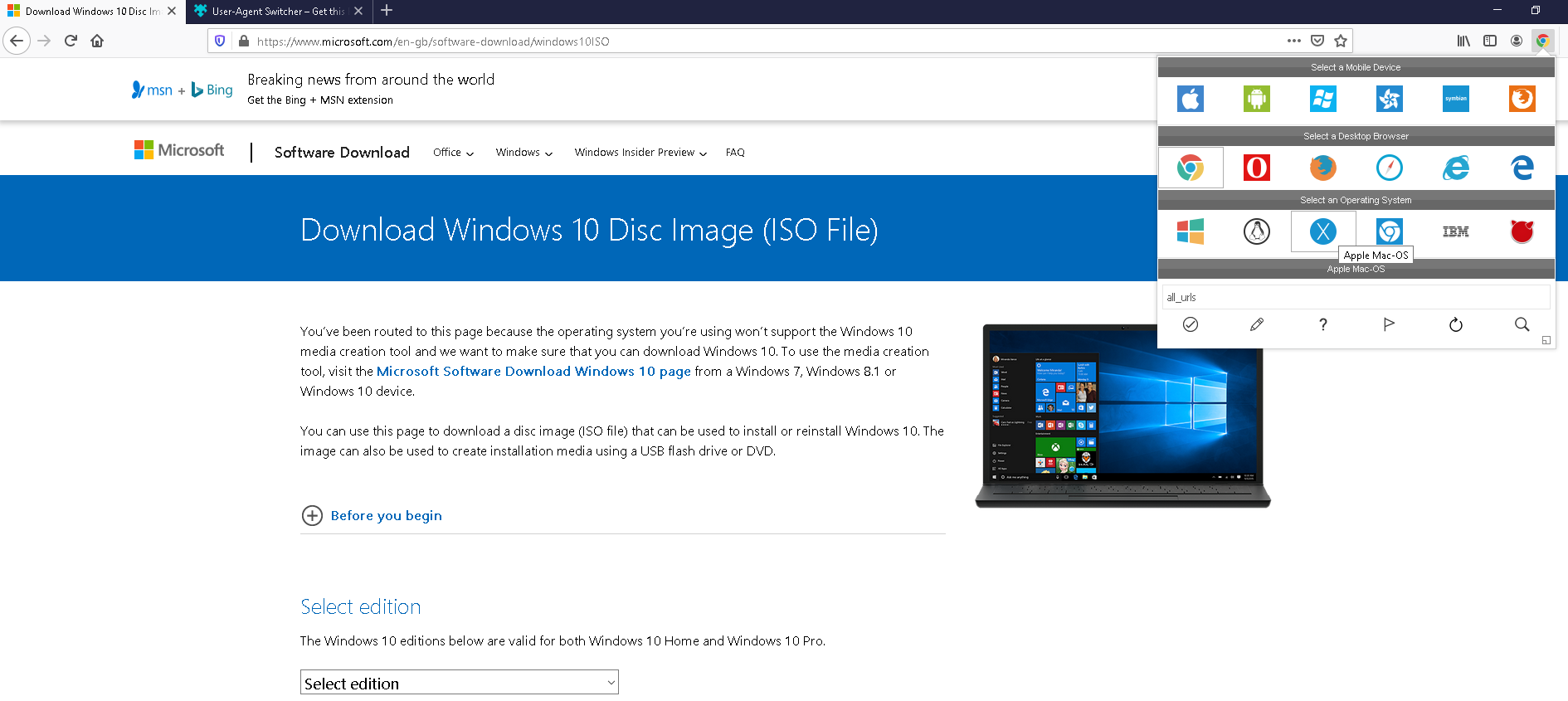Choose Opera as the desktop browser

[1257, 168]
